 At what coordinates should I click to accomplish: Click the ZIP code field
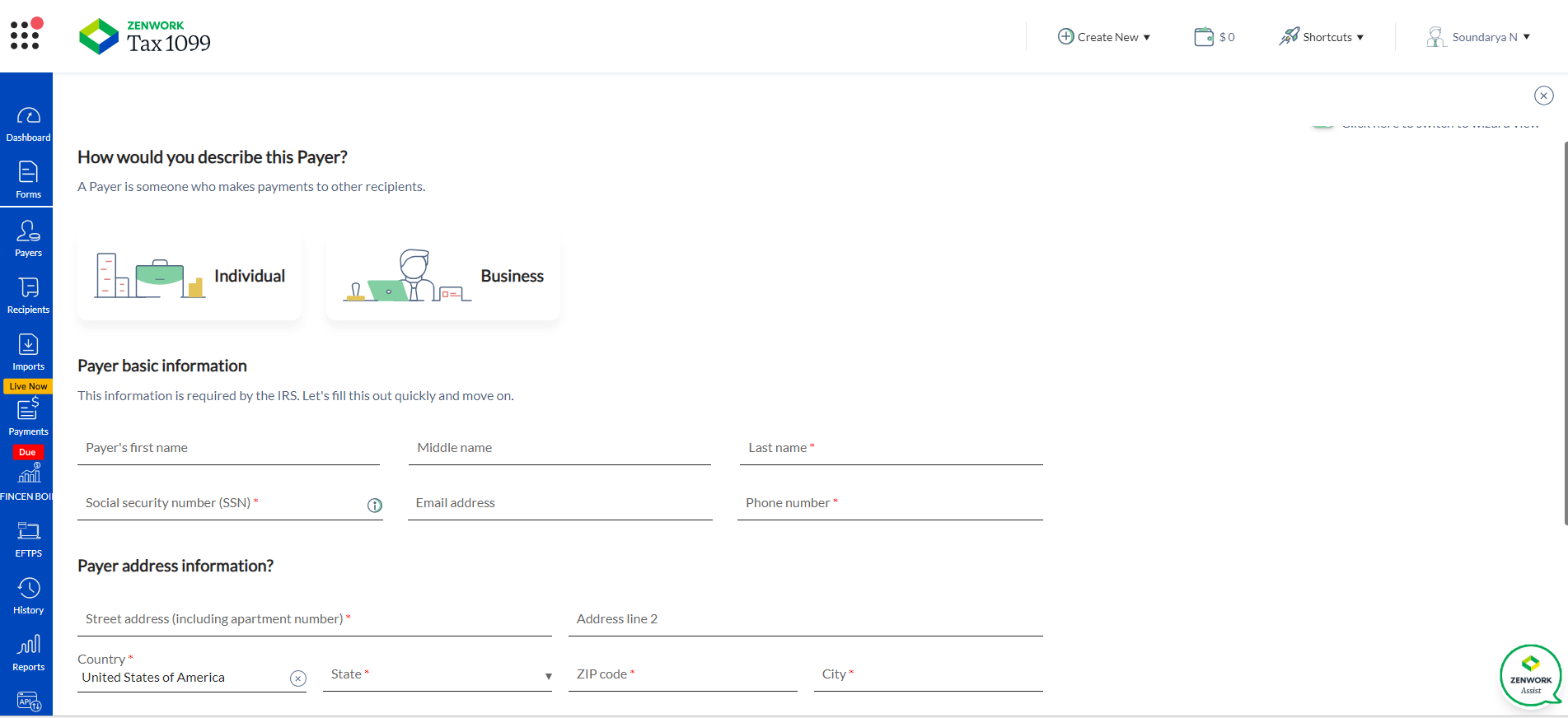point(683,674)
